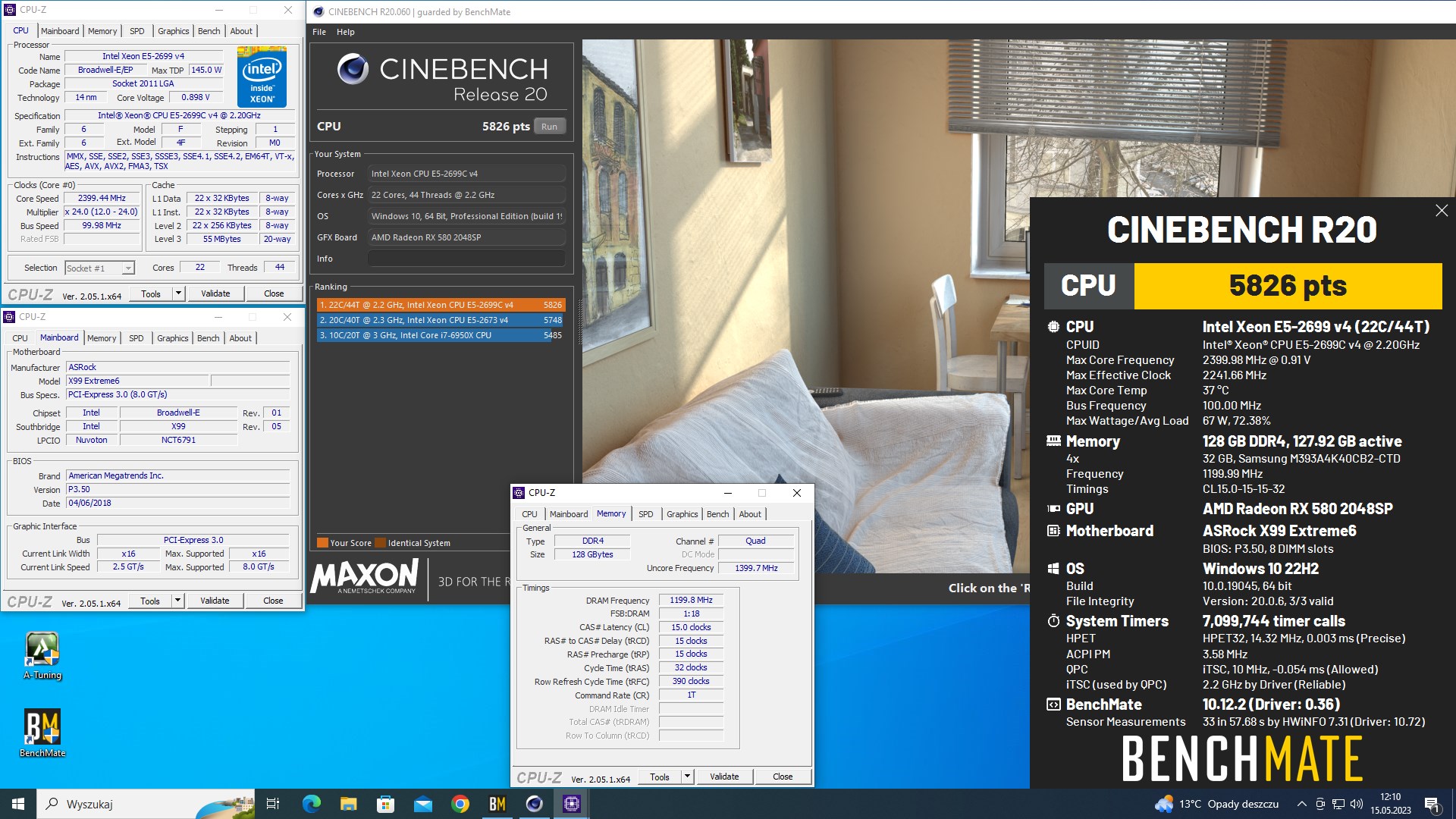1456x819 pixels.
Task: Run the Cinebench CPU test
Action: (550, 127)
